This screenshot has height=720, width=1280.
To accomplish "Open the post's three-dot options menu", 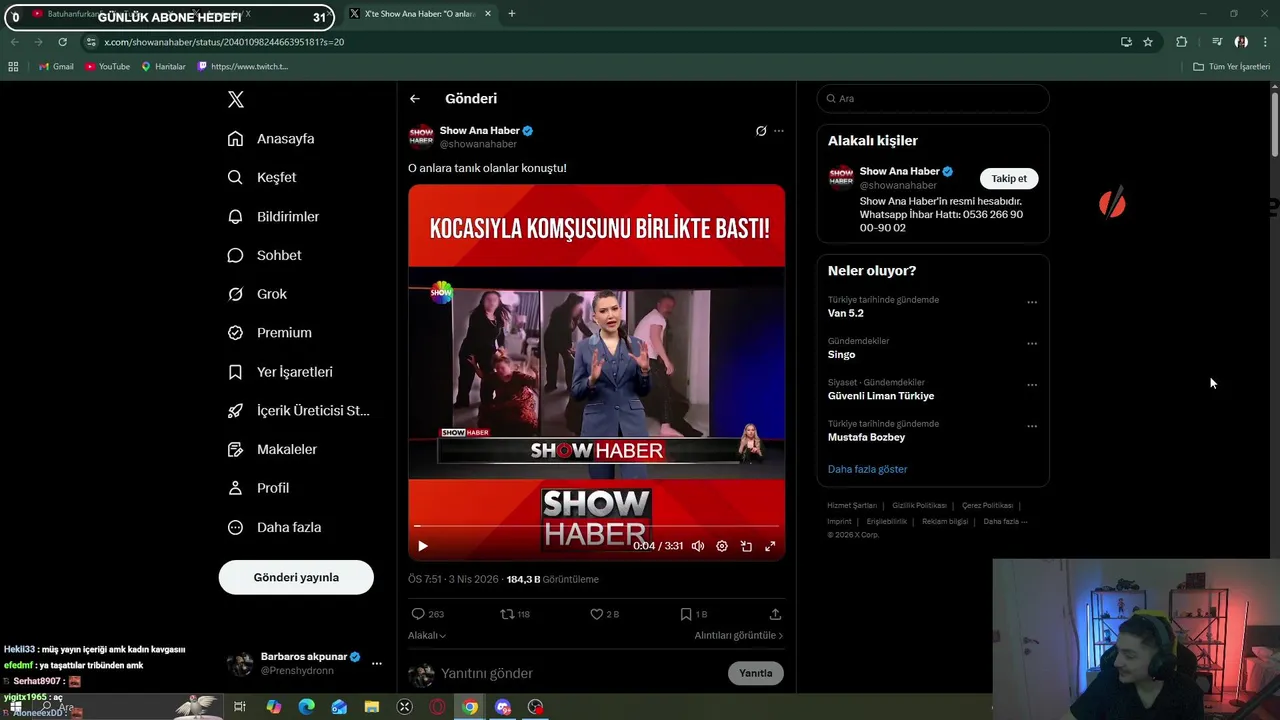I will (779, 131).
